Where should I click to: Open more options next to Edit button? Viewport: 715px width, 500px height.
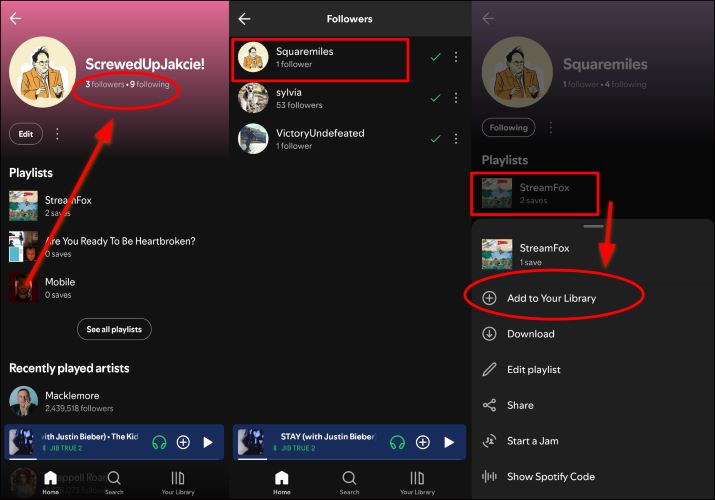57,134
